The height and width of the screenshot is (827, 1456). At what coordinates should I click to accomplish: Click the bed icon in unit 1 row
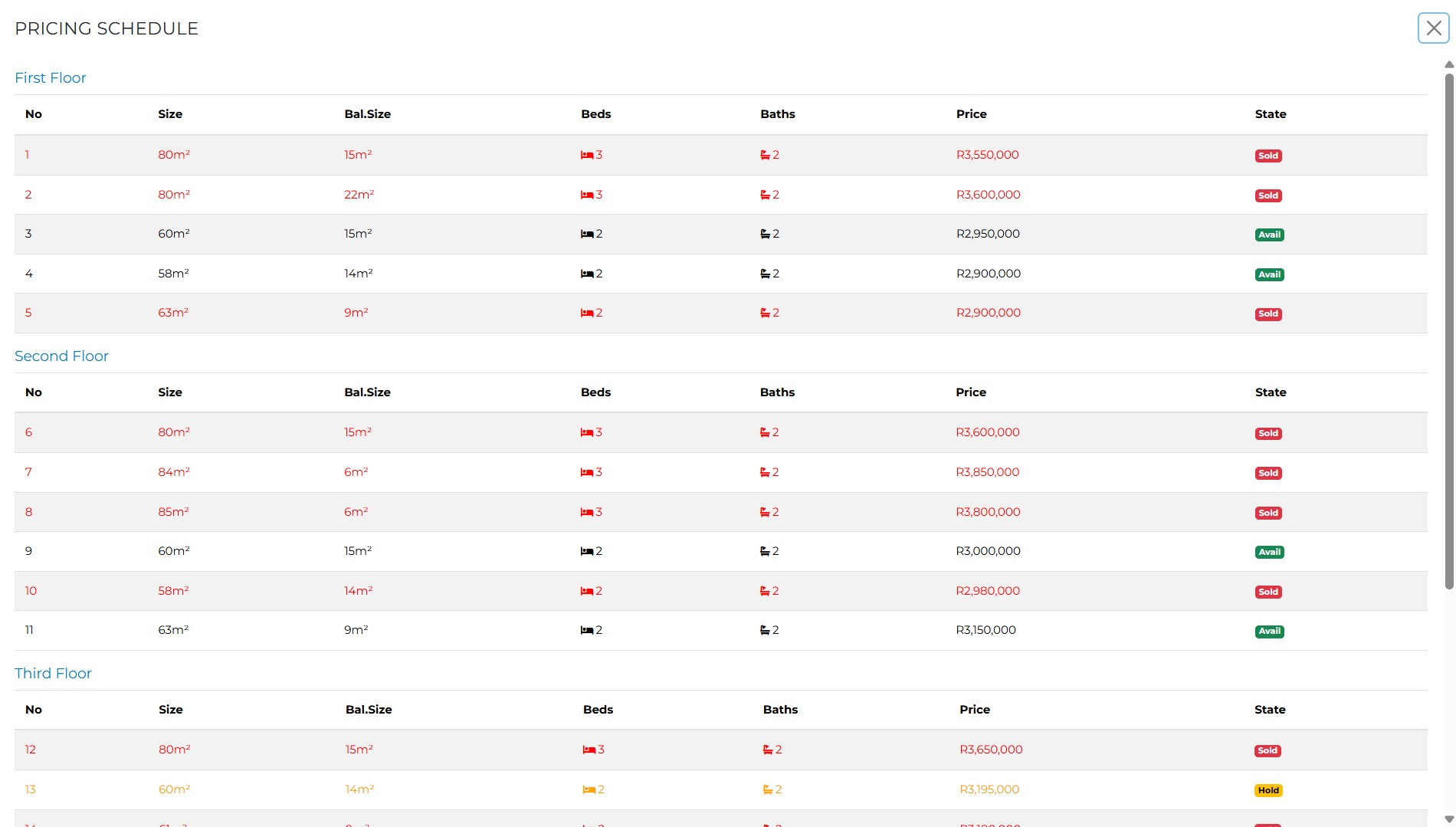[587, 156]
